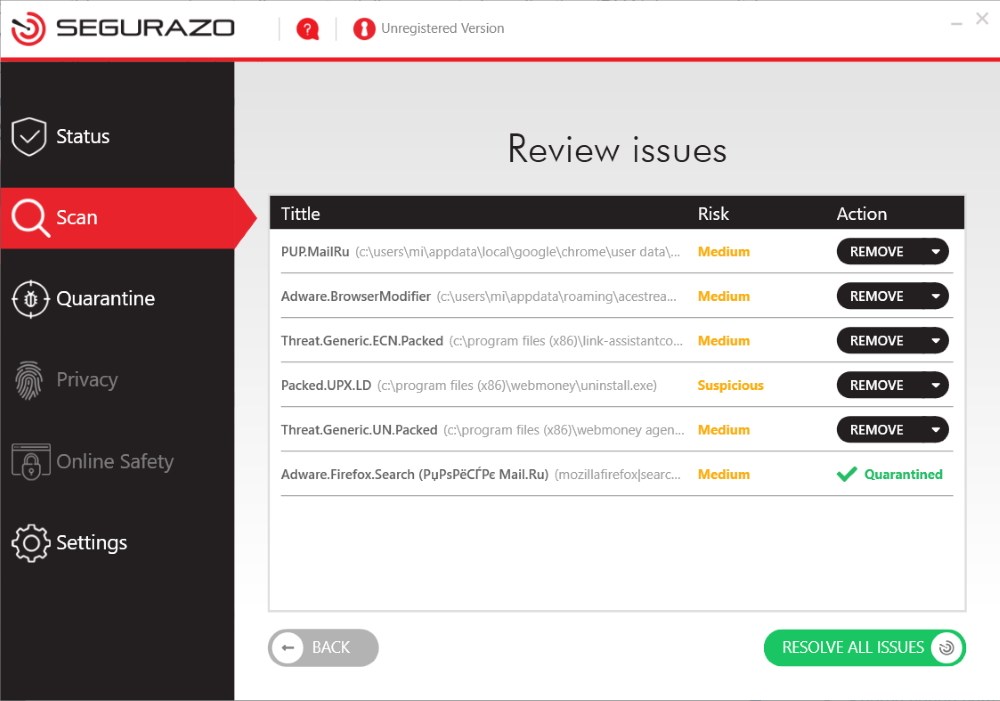1000x701 pixels.
Task: Select the Threat.Generic.ECN.Packed issue title
Action: click(x=362, y=341)
